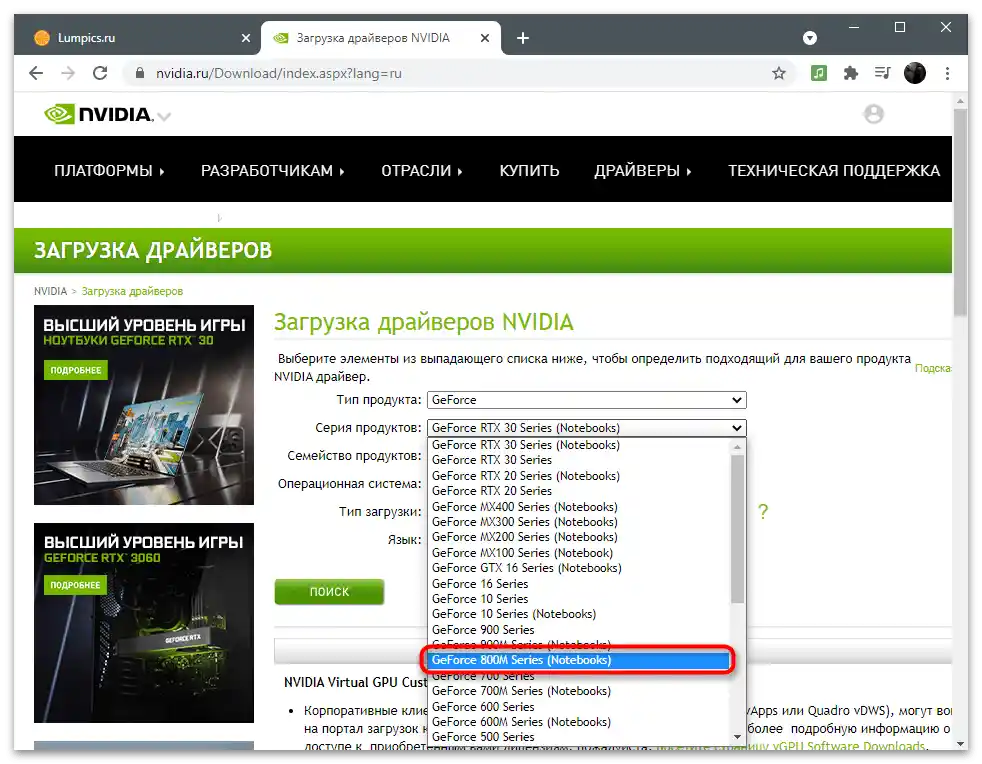The height and width of the screenshot is (764, 982).
Task: Choose GeForce 16 Series option
Action: pyautogui.click(x=579, y=584)
